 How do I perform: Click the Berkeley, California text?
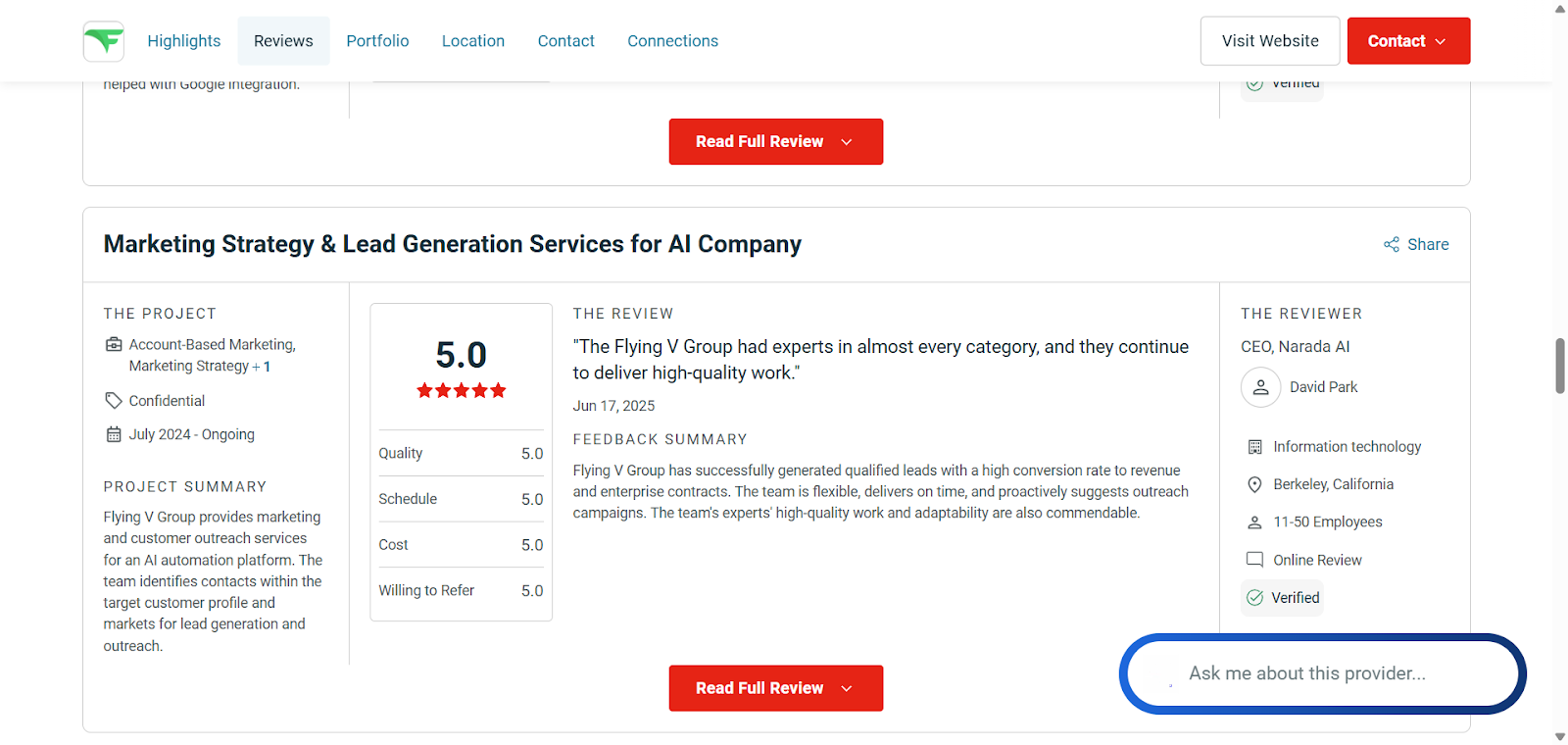pos(1334,484)
